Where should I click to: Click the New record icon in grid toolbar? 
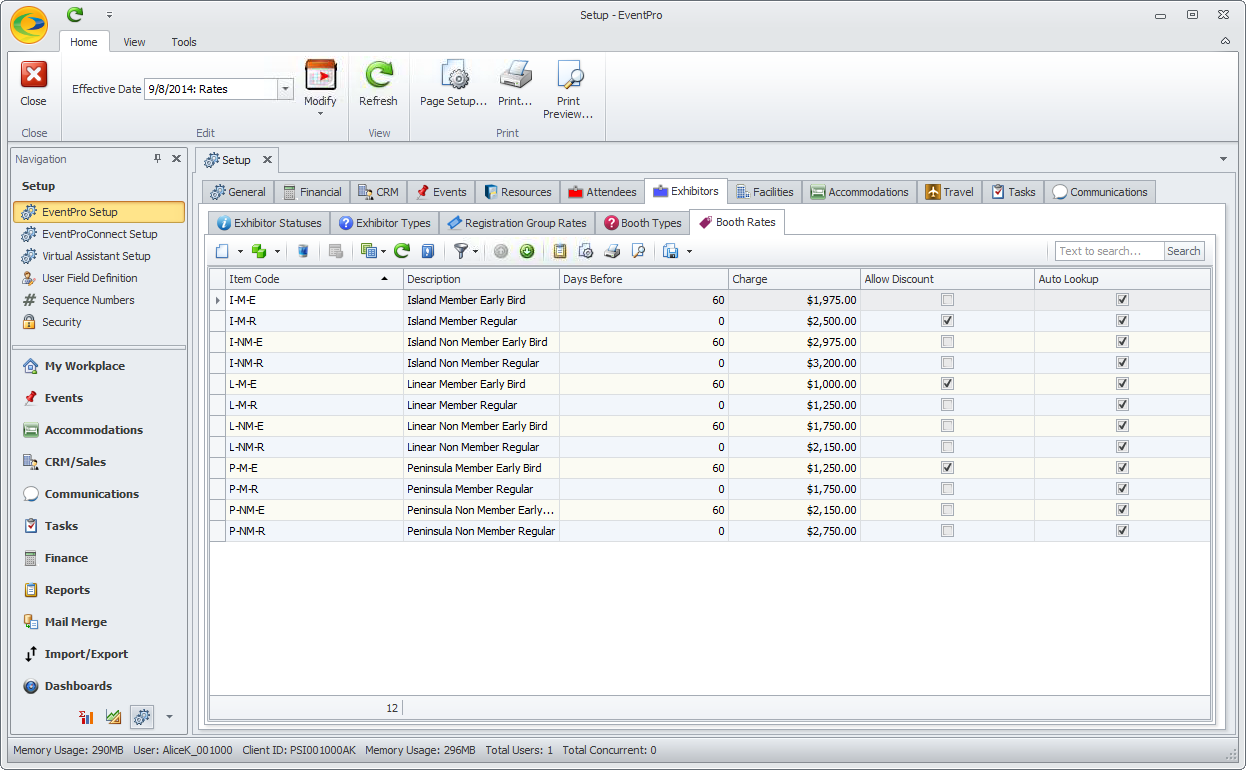(222, 251)
